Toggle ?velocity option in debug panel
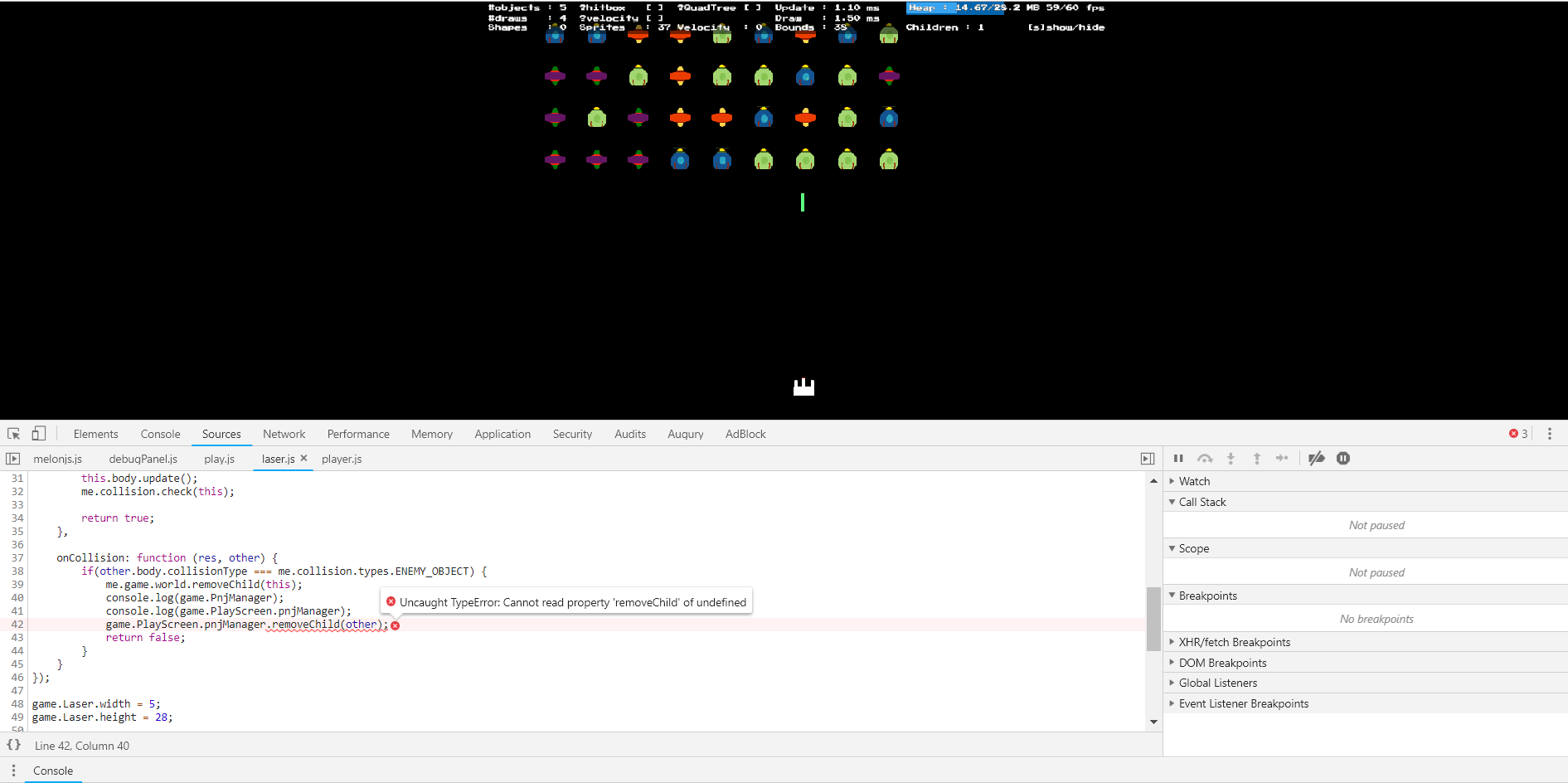The height and width of the screenshot is (783, 1568). click(620, 17)
